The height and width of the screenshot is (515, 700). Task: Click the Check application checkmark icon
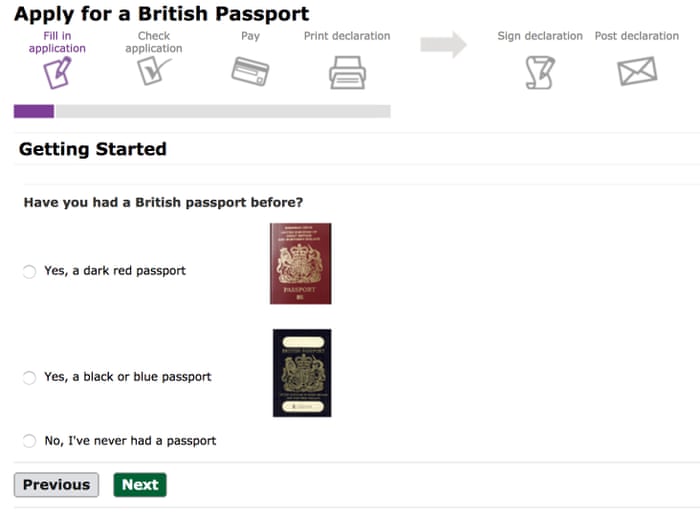154,71
